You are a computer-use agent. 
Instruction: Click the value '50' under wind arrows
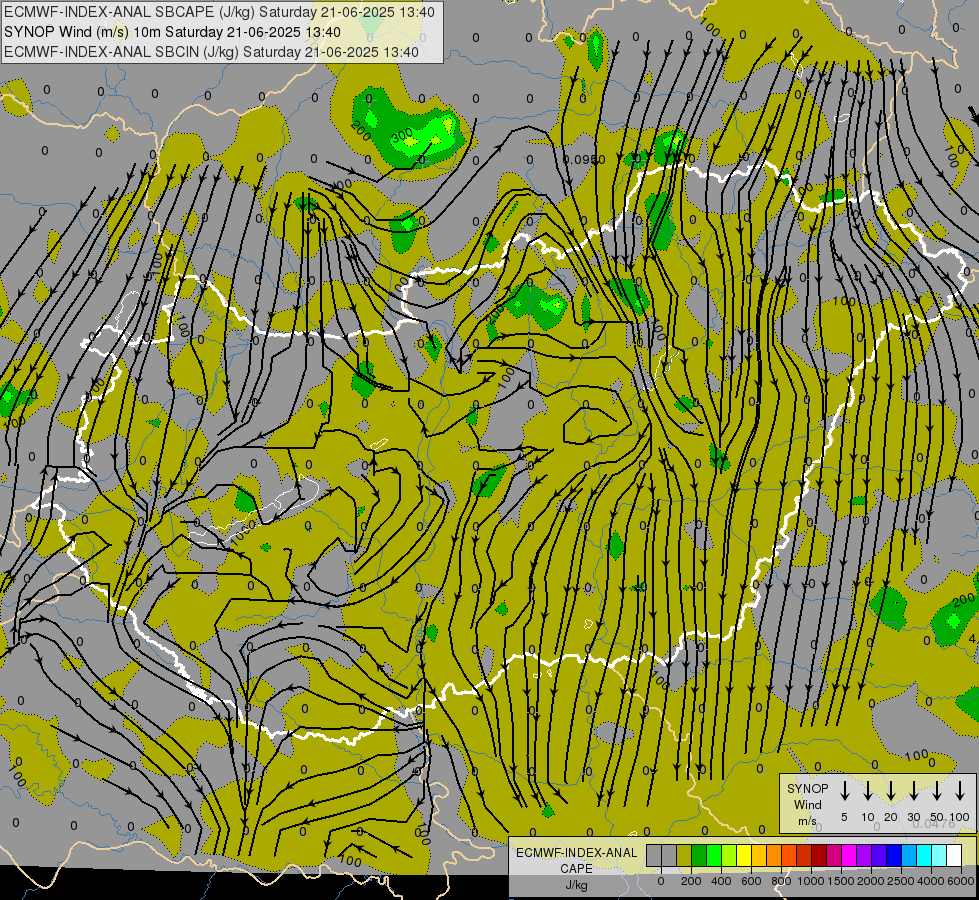[x=937, y=817]
